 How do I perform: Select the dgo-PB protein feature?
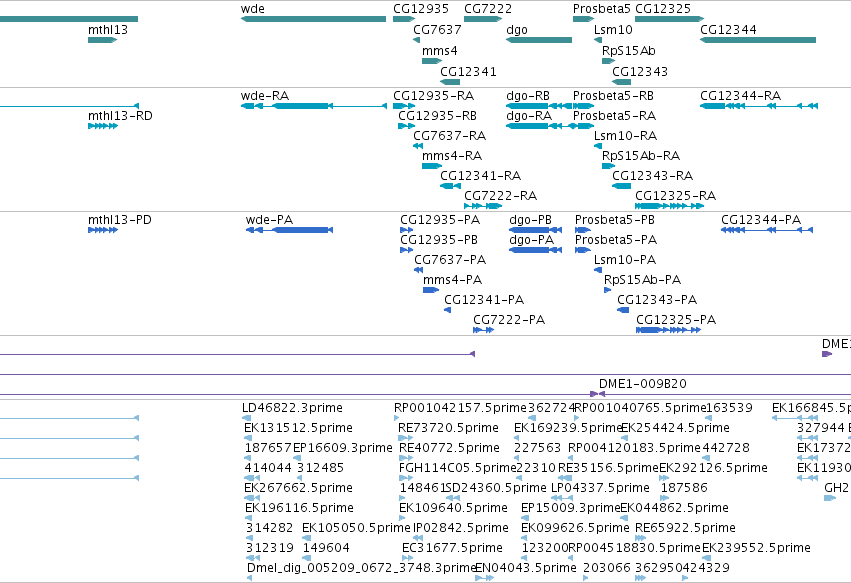pos(535,230)
